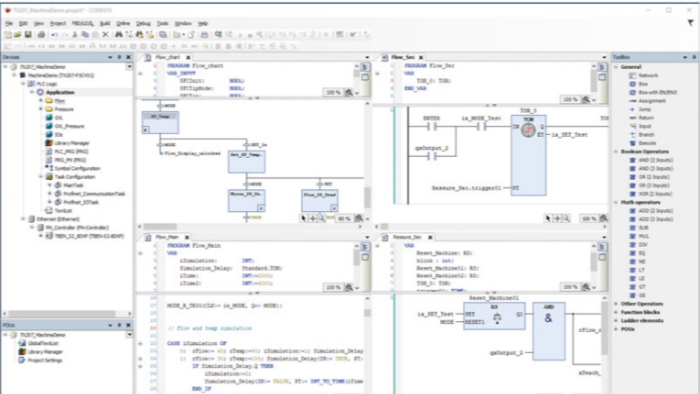Pin the Devices panel

coord(119,57)
